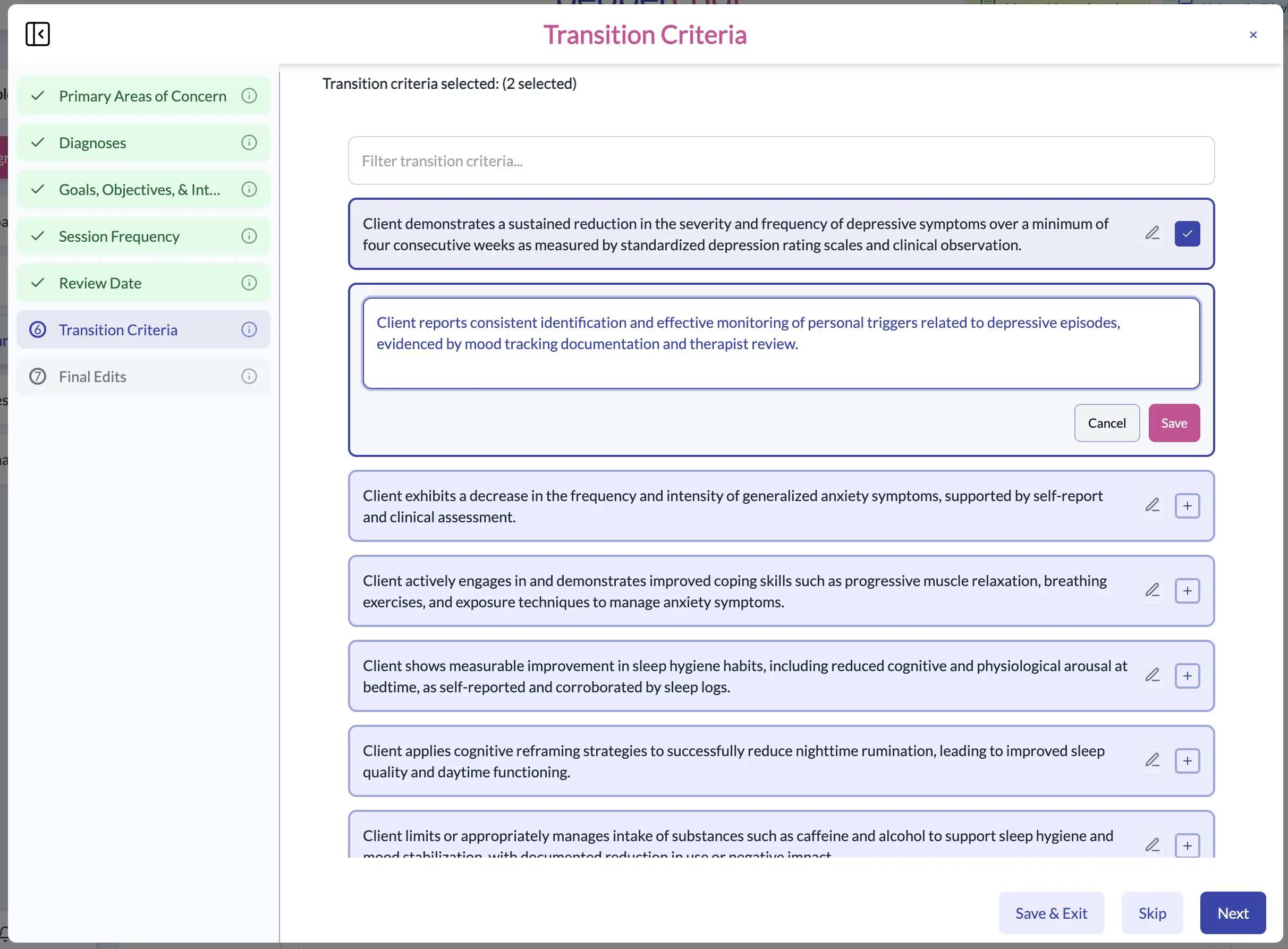1288x949 pixels.
Task: Show info for Session Frequency step
Action: pyautogui.click(x=249, y=236)
